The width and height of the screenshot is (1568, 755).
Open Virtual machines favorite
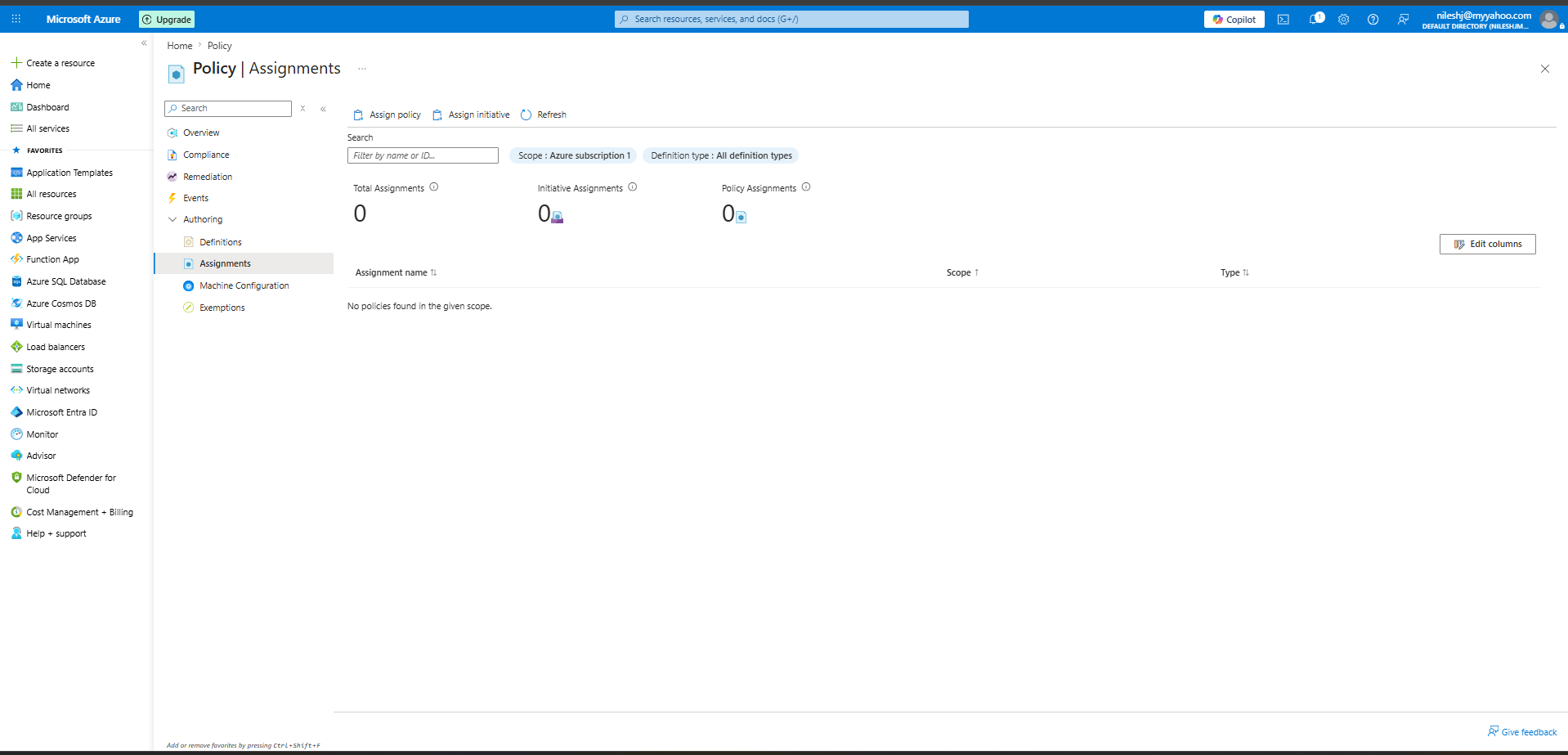pos(51,325)
